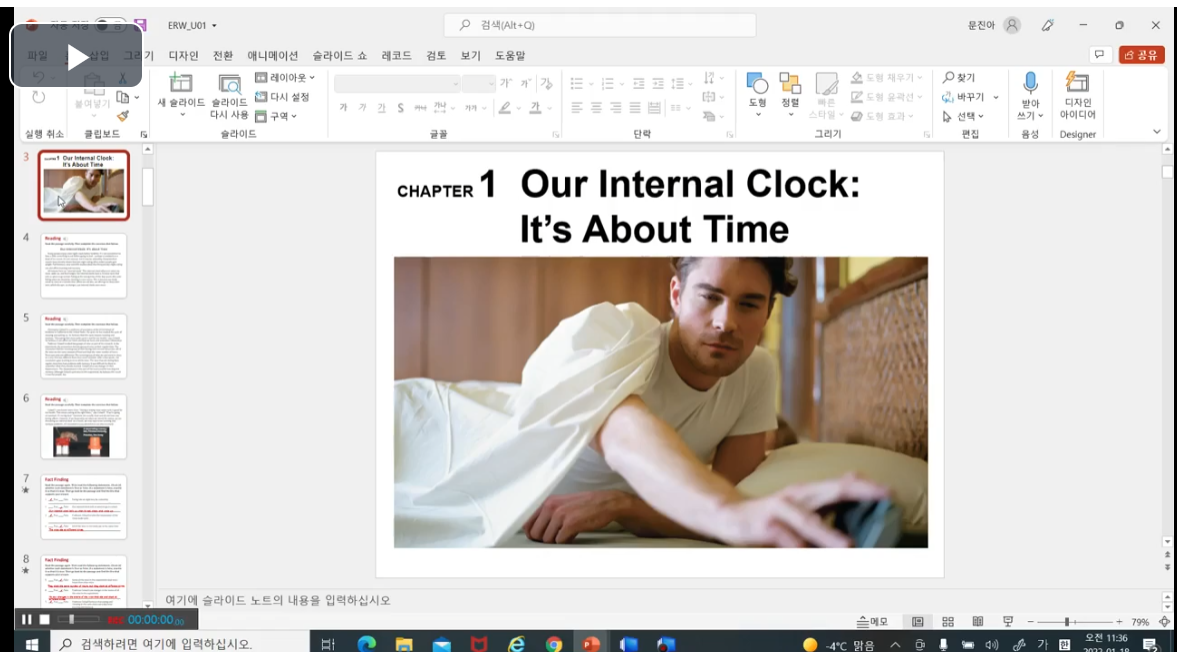Expand the Section (구역) dropdown

[276, 116]
